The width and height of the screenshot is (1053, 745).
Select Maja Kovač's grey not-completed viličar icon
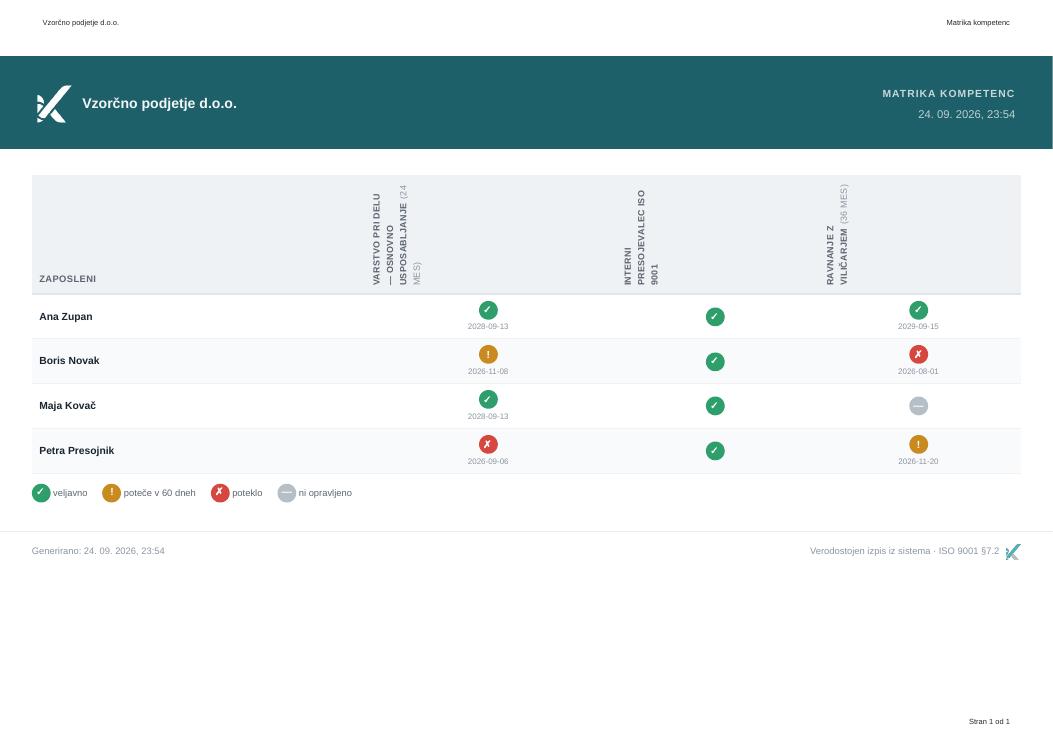coord(919,406)
